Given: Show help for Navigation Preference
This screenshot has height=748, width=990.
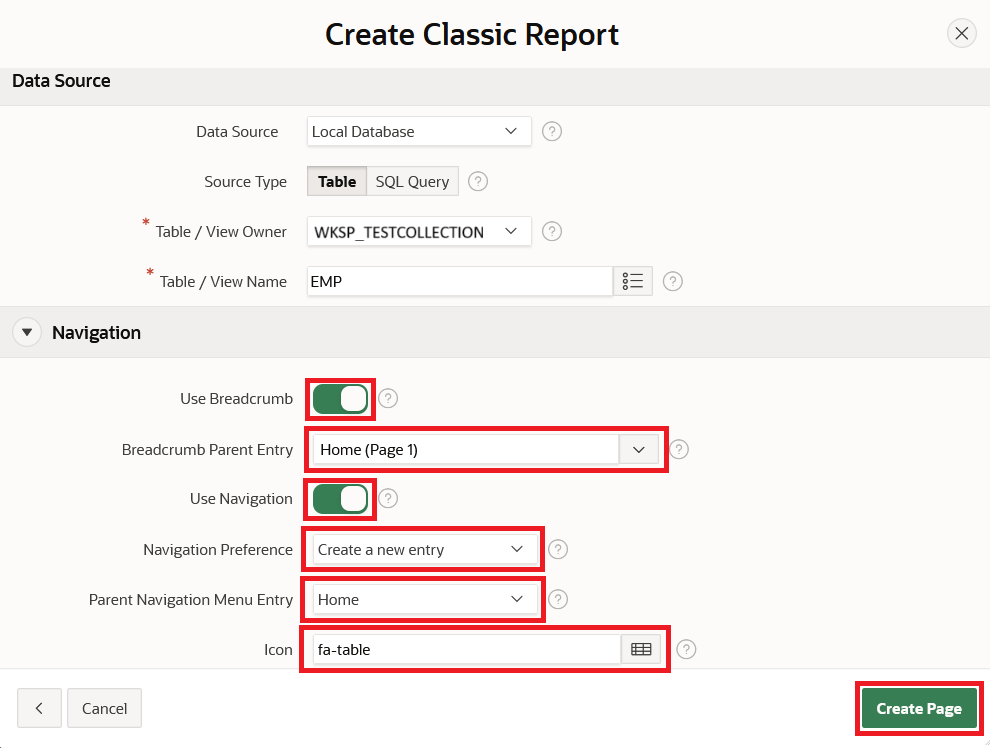Looking at the screenshot, I should click(558, 549).
